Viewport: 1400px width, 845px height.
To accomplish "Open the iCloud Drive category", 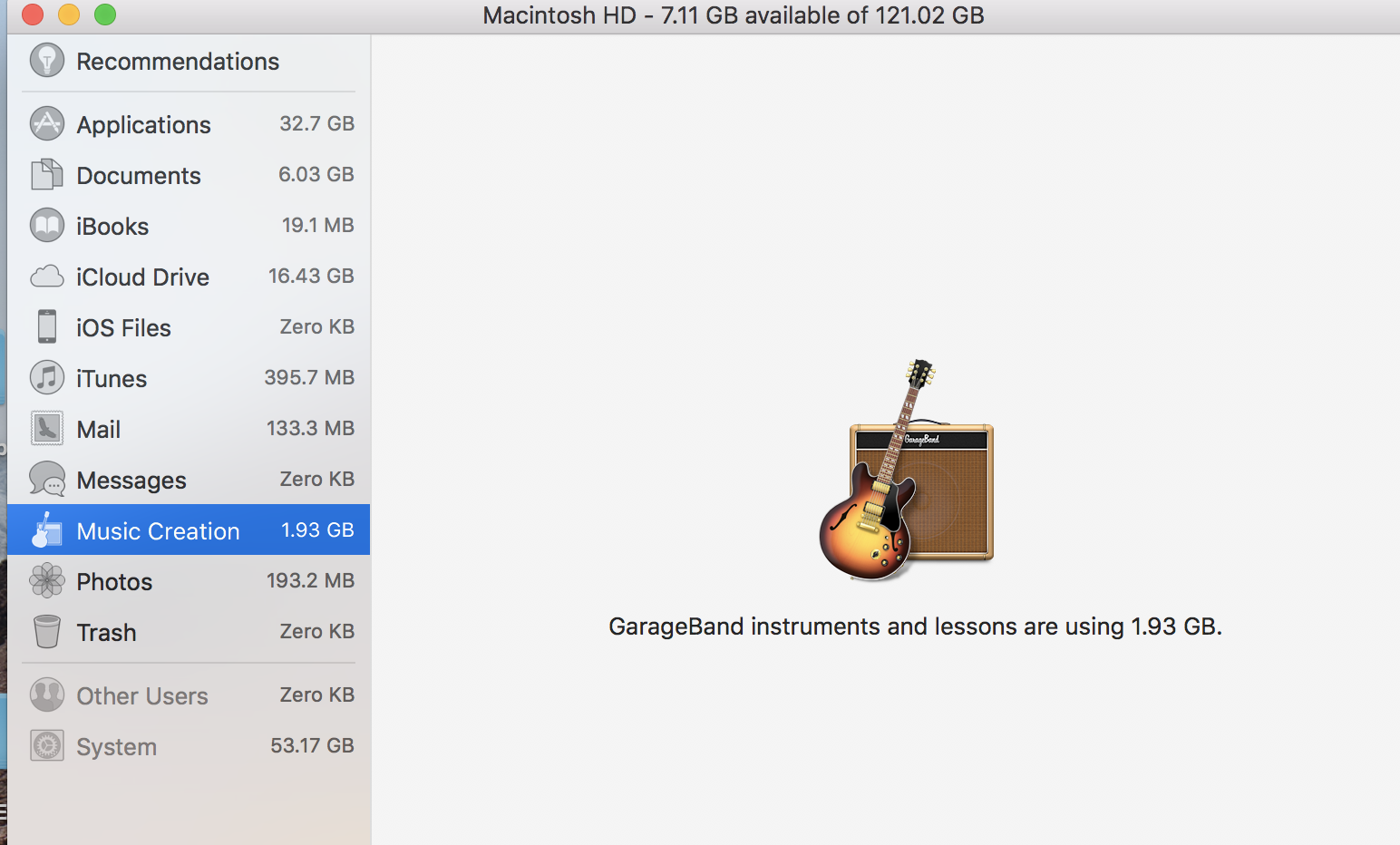I will (x=189, y=276).
